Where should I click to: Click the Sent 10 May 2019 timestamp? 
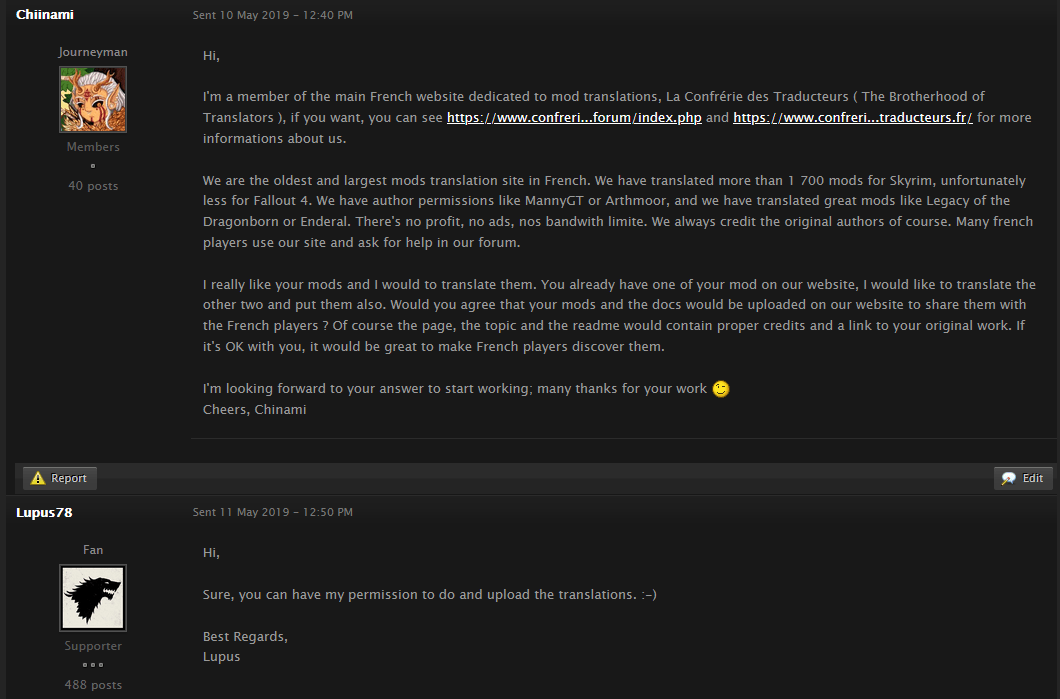(272, 15)
